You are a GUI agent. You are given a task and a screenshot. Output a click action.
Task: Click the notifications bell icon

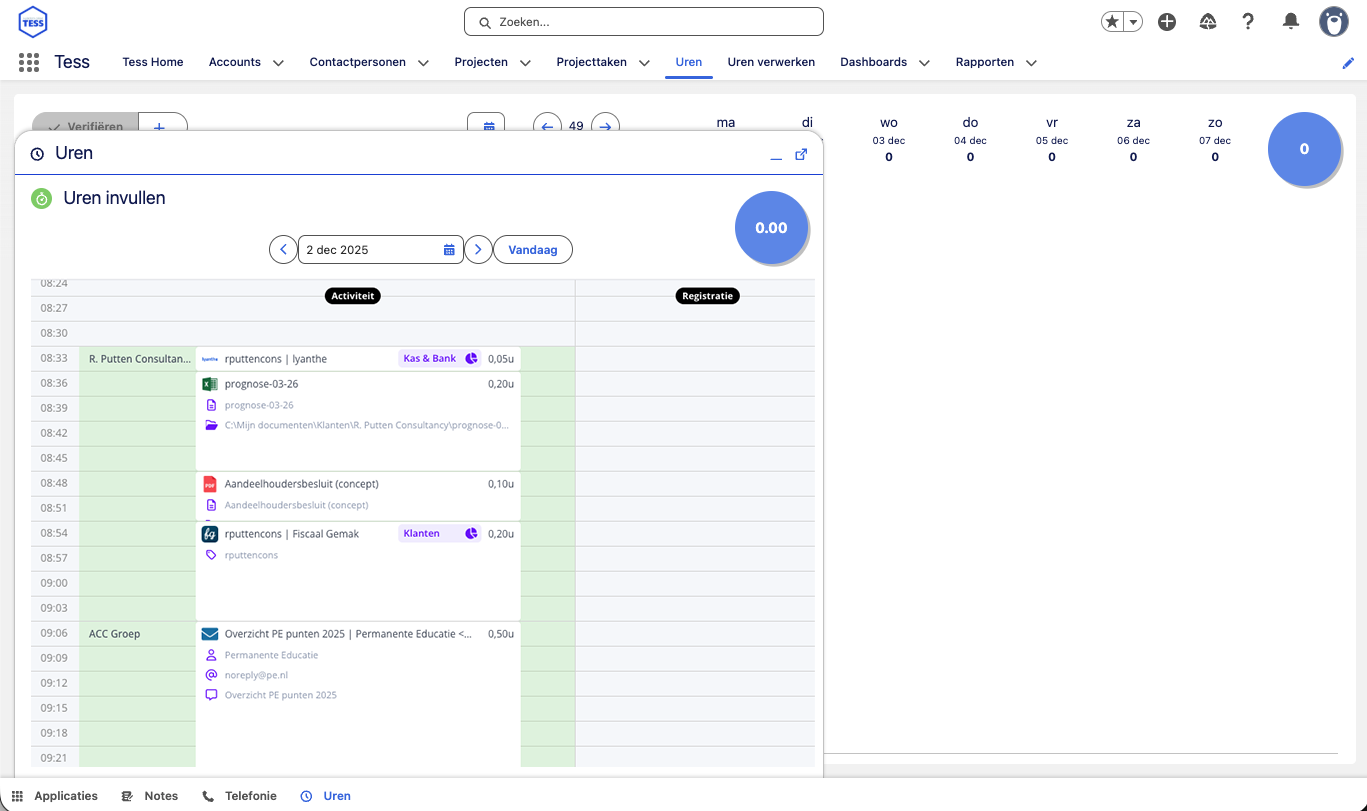pyautogui.click(x=1291, y=21)
